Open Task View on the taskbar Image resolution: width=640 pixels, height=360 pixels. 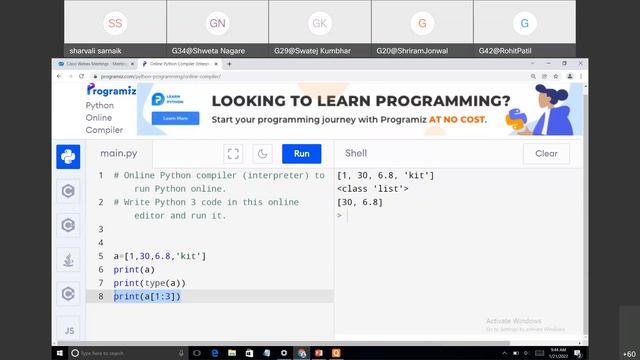[197, 353]
